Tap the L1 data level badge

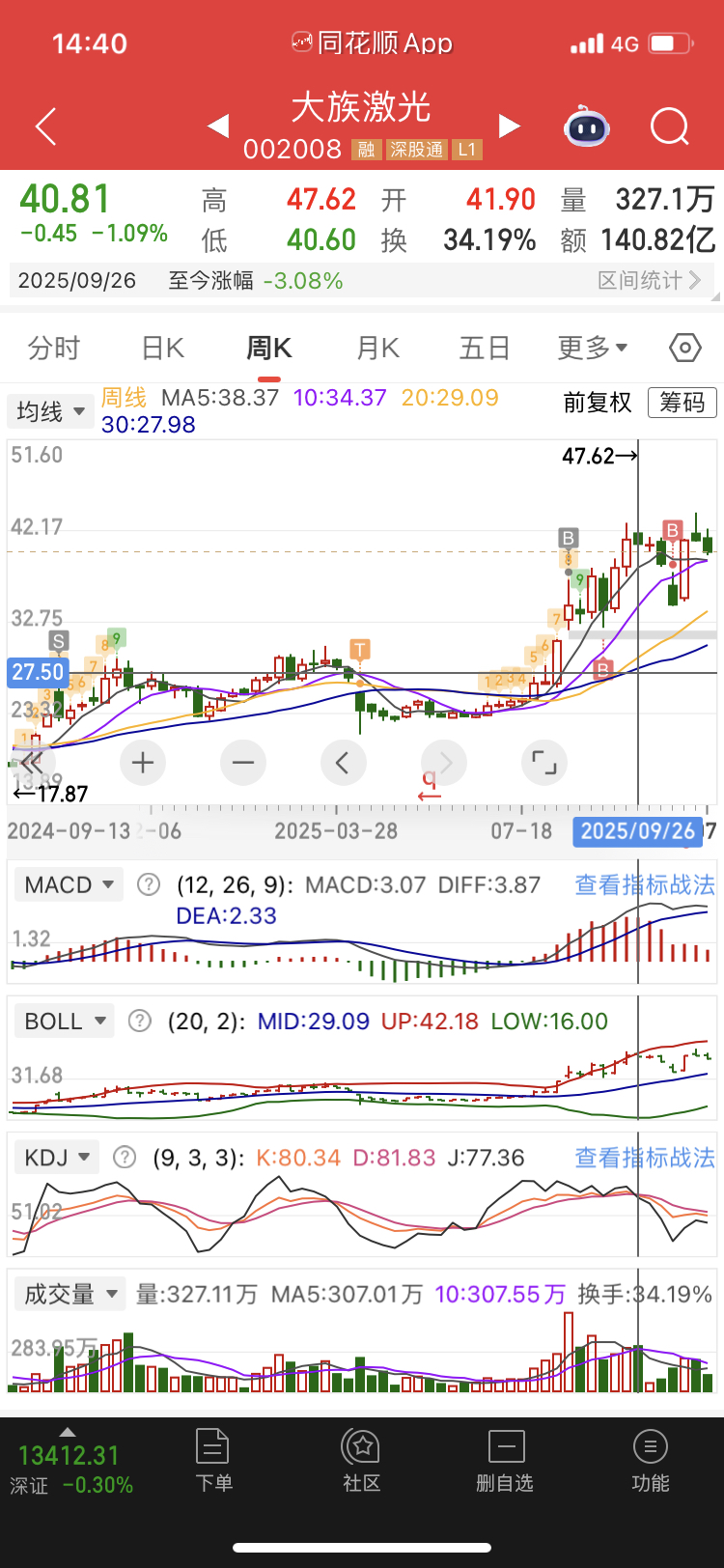(467, 150)
